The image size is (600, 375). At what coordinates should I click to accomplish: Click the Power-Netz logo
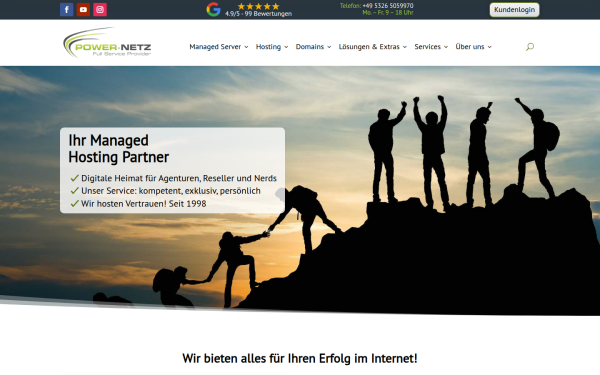pos(107,42)
